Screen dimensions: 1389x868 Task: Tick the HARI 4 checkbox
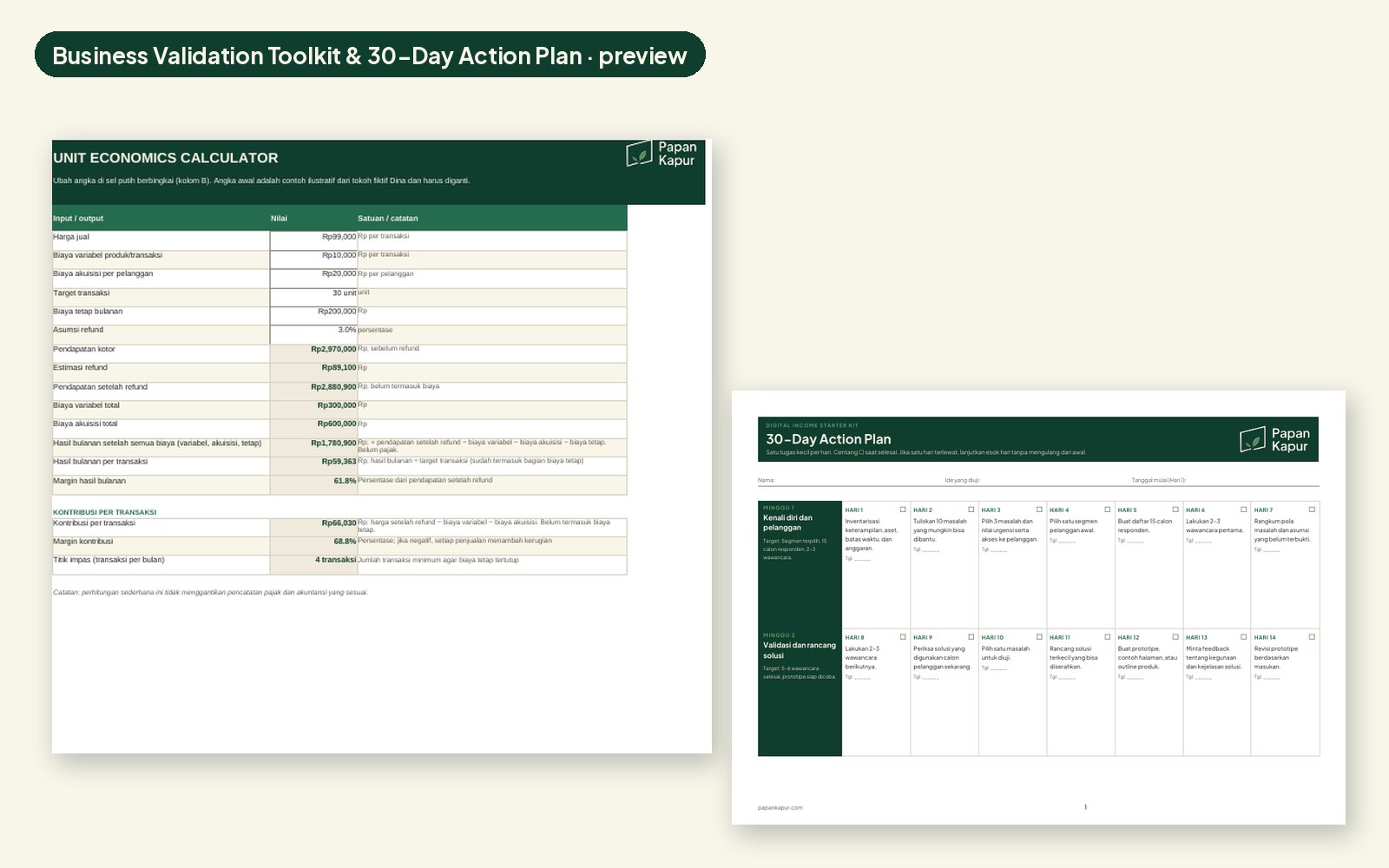point(1107,510)
